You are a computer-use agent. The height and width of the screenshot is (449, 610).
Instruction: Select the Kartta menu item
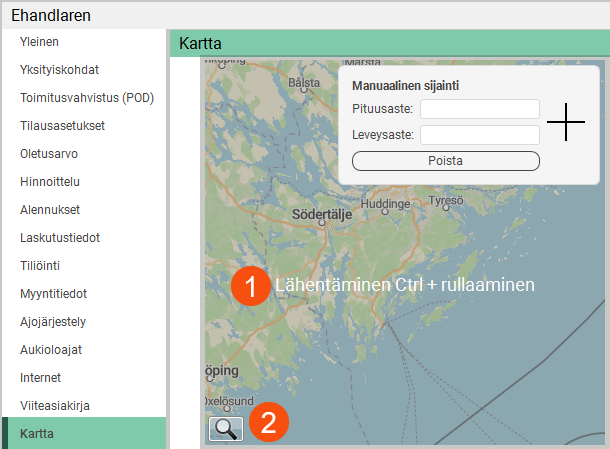tap(37, 434)
